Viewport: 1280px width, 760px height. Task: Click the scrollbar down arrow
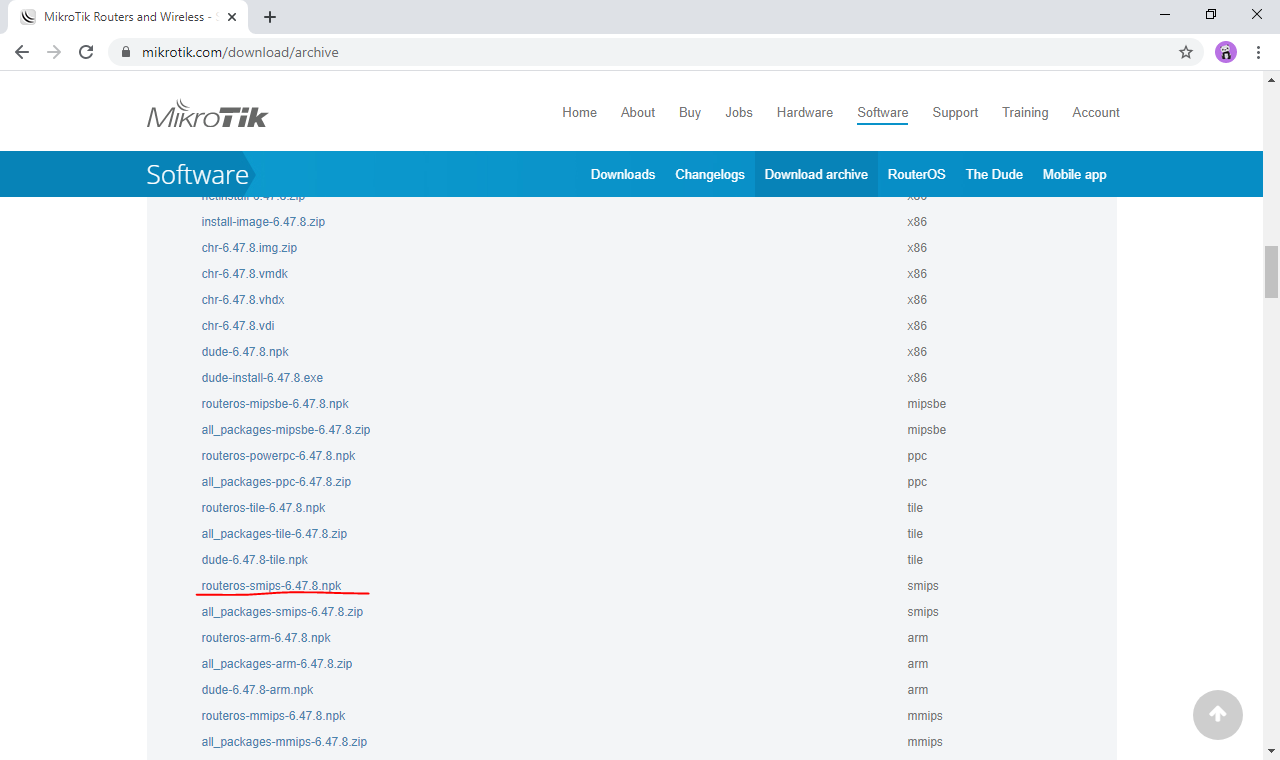(x=1271, y=750)
